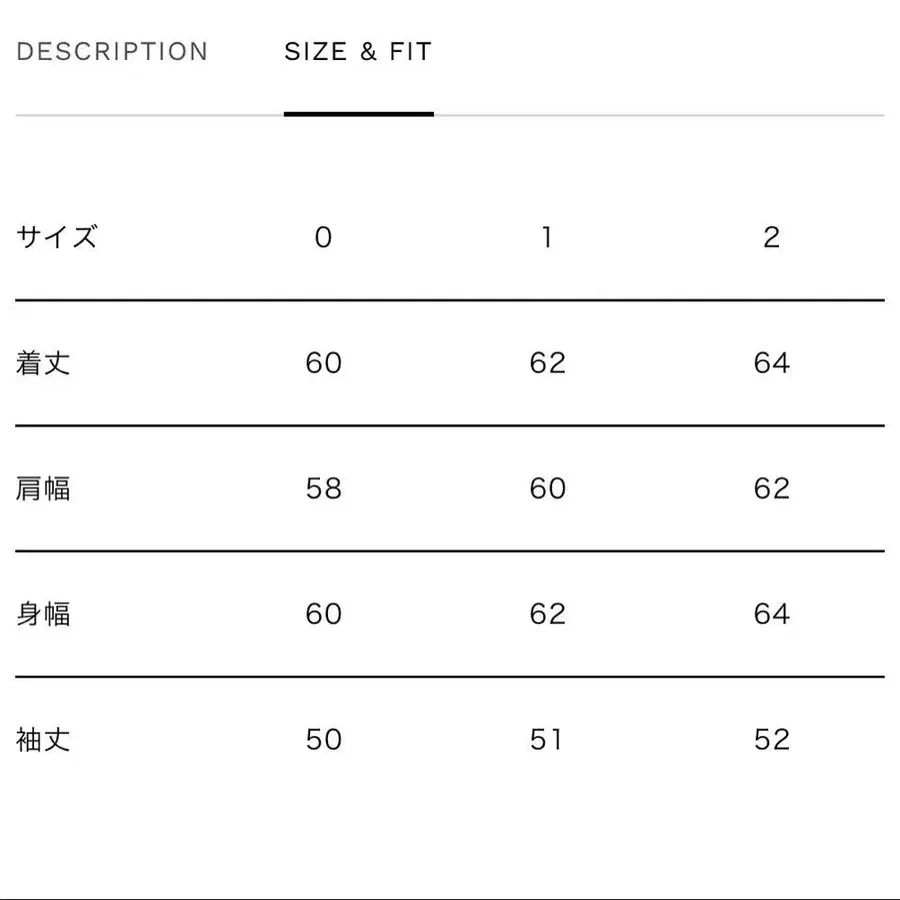Select size 1 column header
This screenshot has height=900, width=900.
(x=547, y=237)
